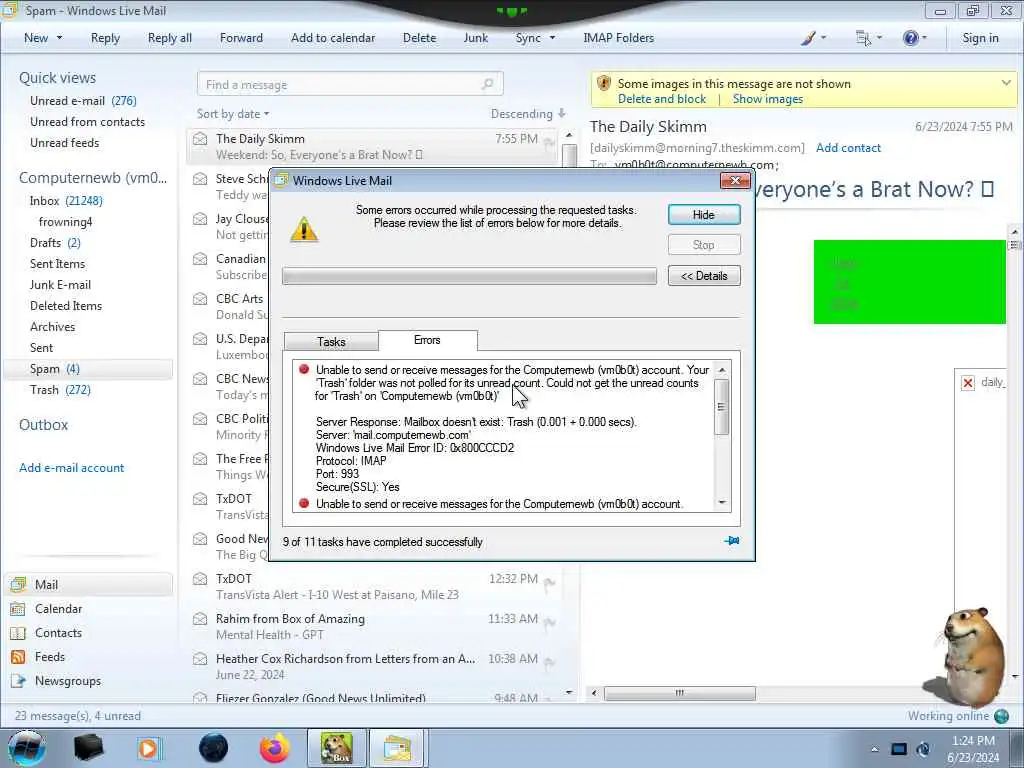Open the Junk E-mail folder
The image size is (1024, 768).
[x=60, y=285]
